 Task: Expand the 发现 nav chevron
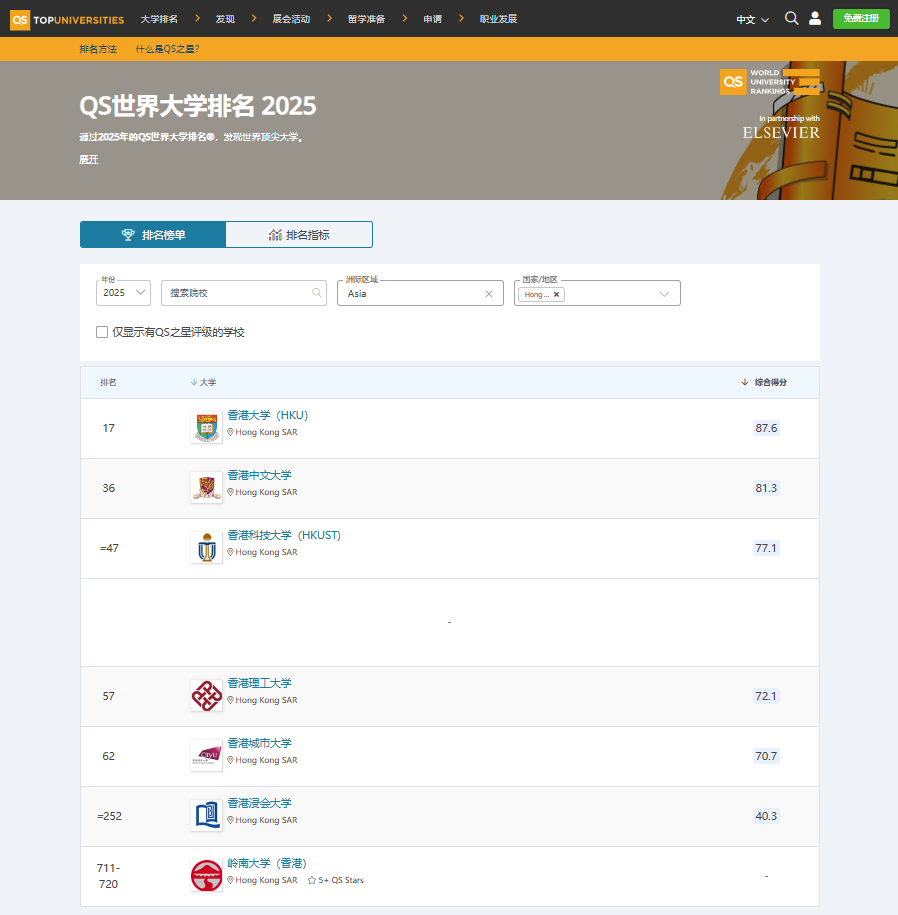point(254,19)
